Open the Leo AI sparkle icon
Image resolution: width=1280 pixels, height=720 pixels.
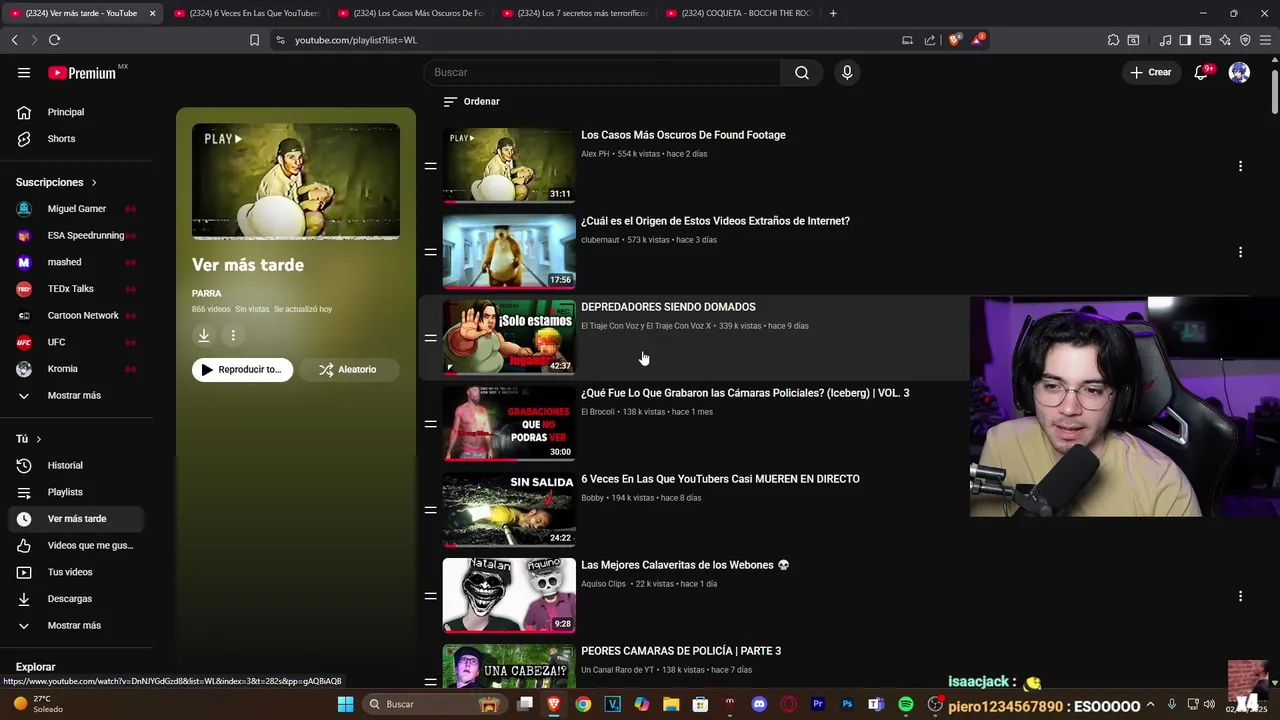(x=1225, y=40)
